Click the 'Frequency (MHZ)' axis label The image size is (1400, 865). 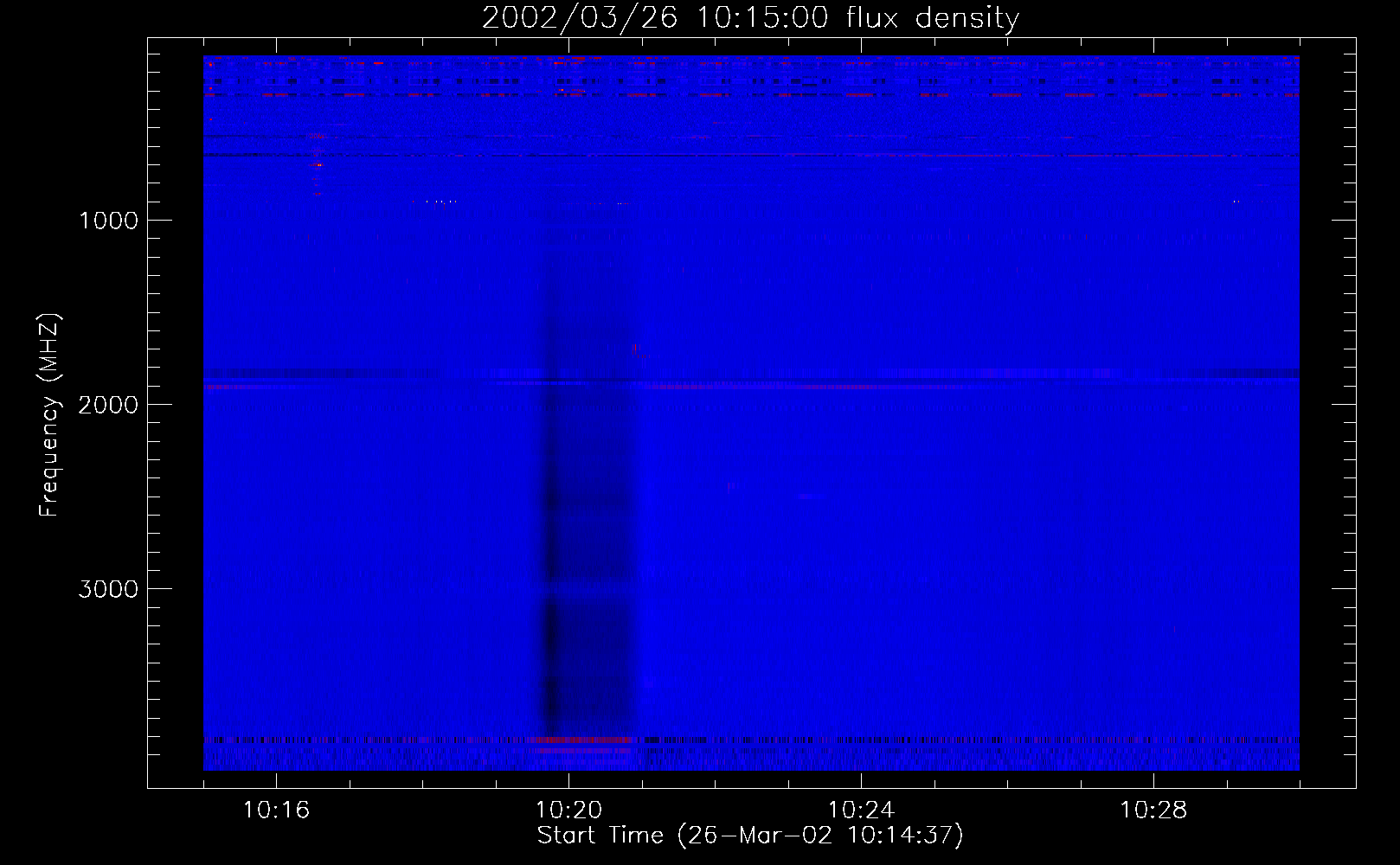[50, 415]
